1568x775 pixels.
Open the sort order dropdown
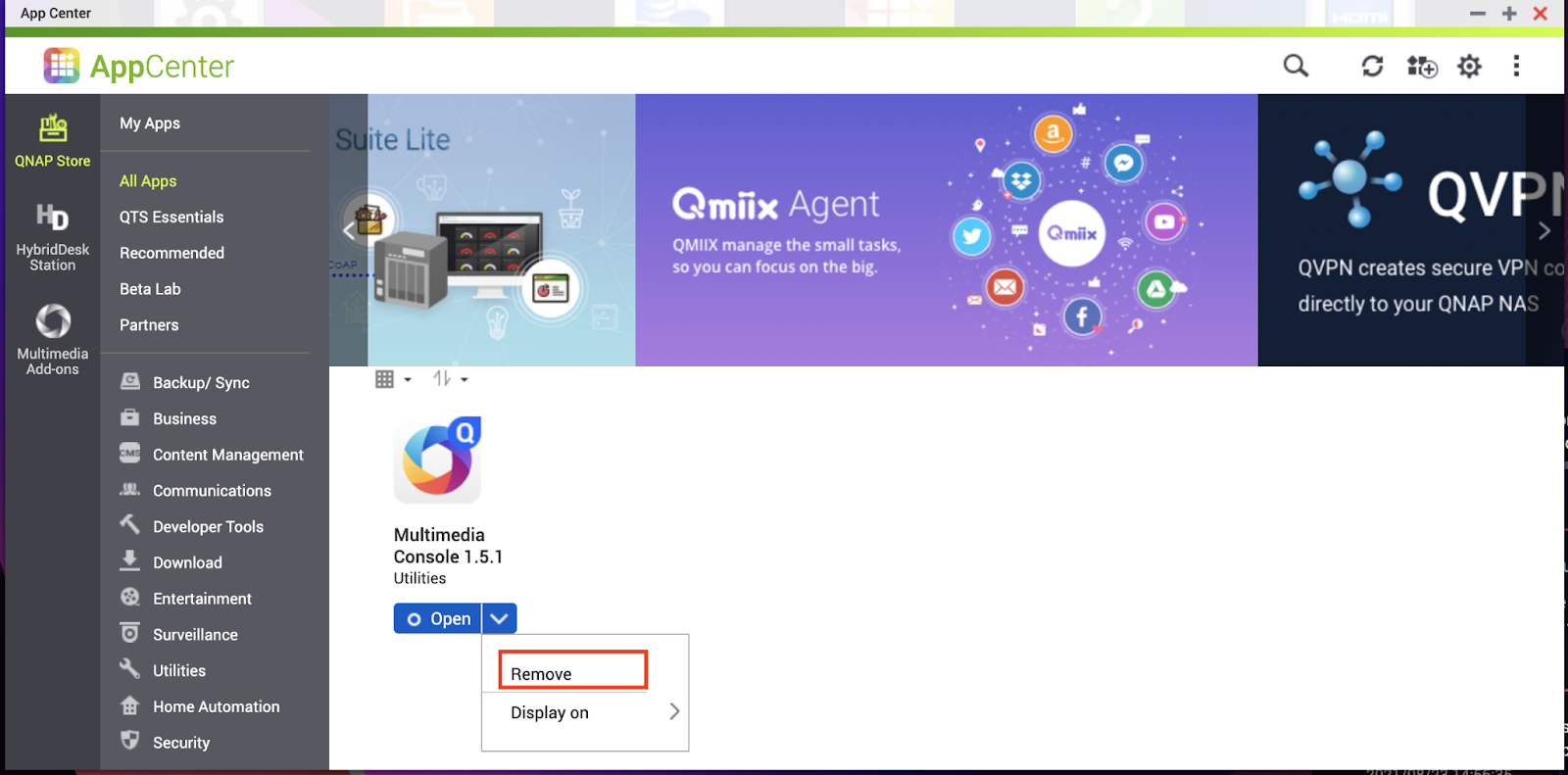(x=451, y=379)
